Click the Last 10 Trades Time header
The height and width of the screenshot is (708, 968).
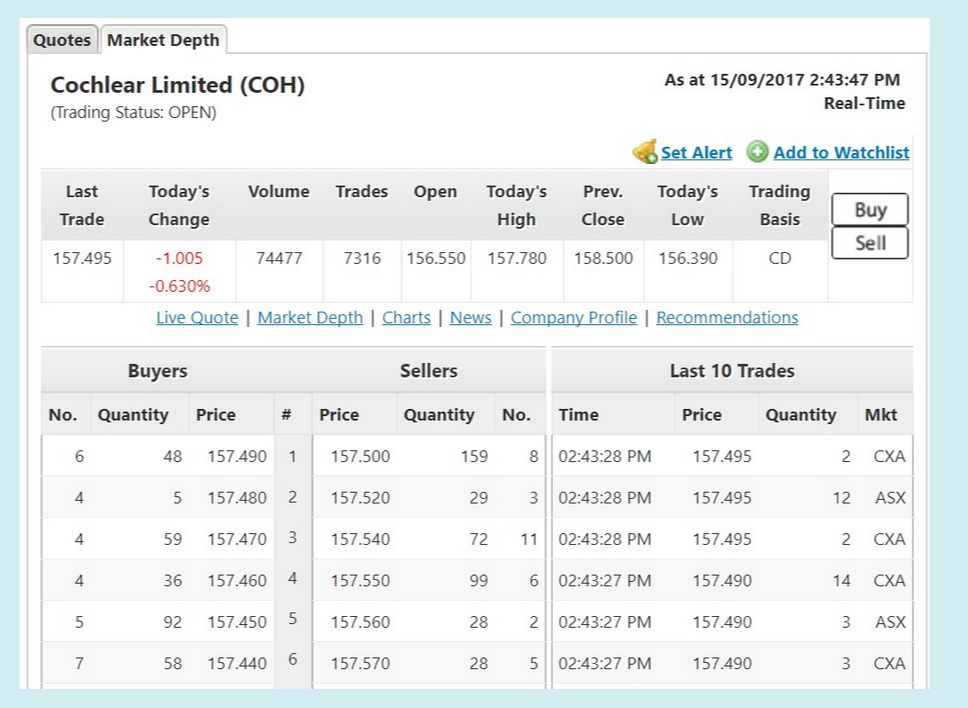click(x=578, y=415)
